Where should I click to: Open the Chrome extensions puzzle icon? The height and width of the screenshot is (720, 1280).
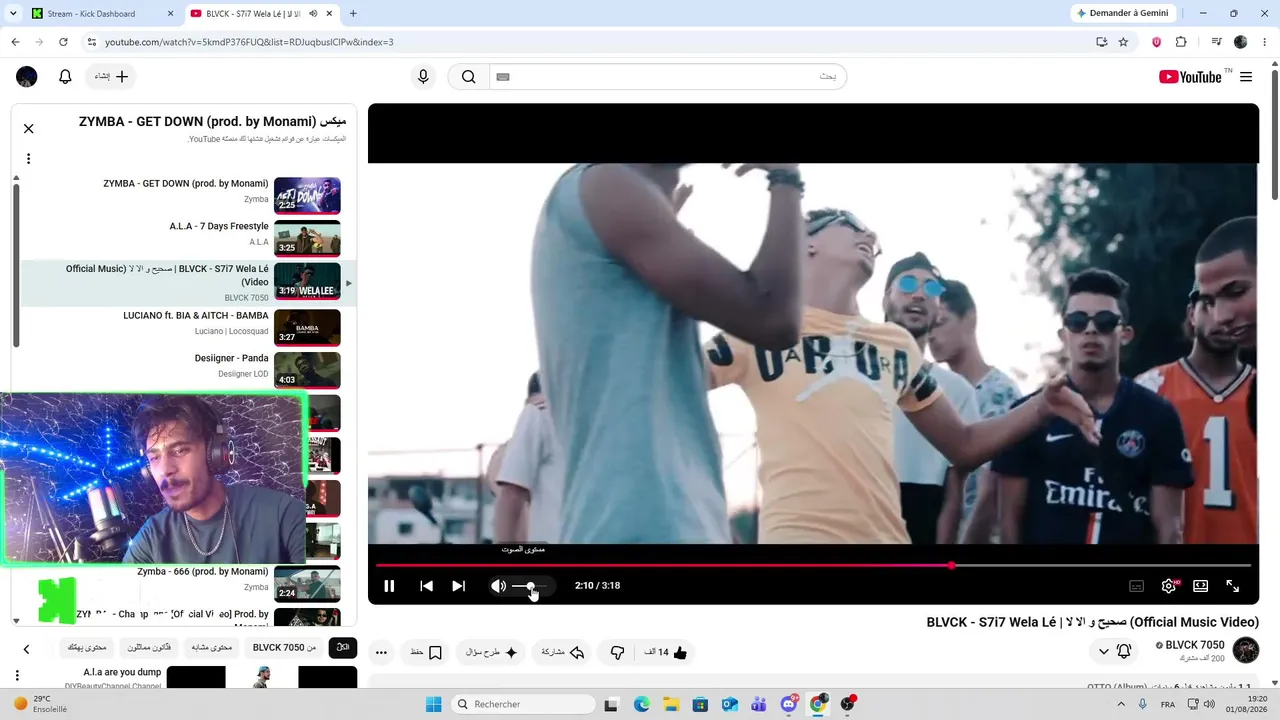click(1181, 42)
